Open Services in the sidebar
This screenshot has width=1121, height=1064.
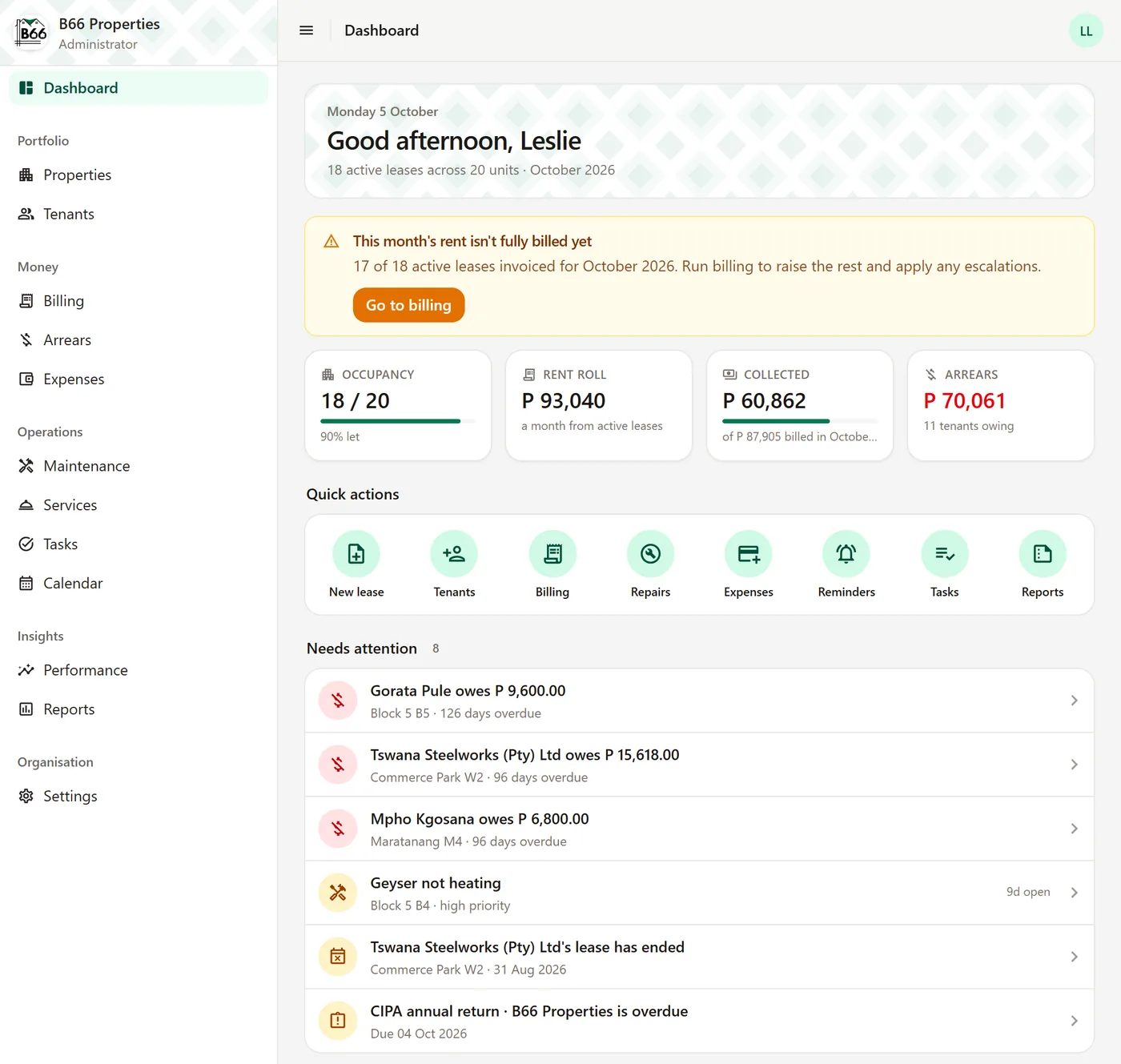click(139, 505)
